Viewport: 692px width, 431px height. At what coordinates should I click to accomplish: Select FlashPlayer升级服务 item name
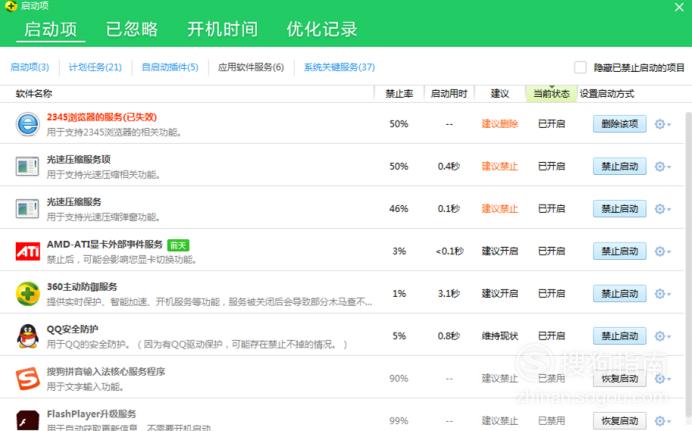[91, 414]
